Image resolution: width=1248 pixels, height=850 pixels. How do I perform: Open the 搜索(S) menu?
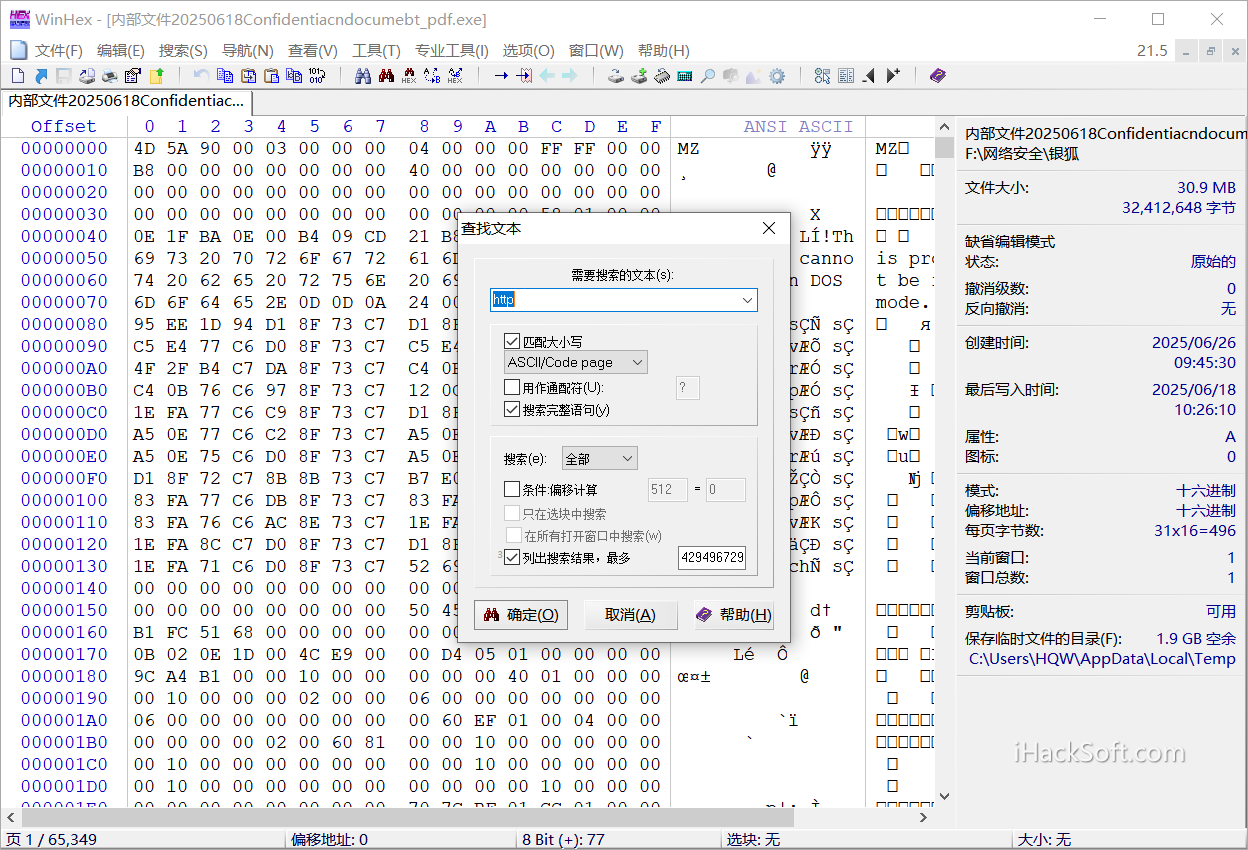(183, 51)
